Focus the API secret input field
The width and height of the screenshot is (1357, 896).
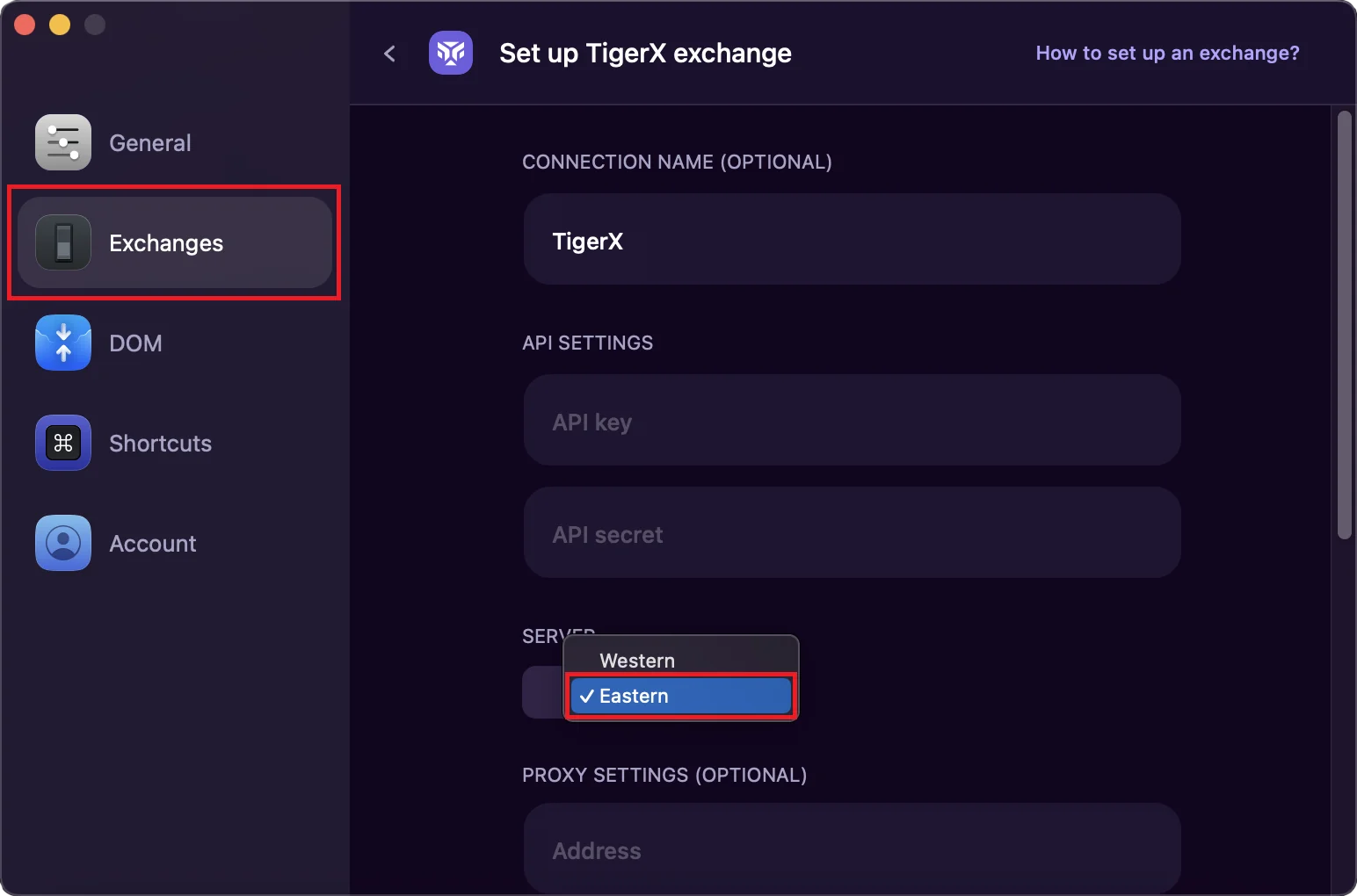pos(852,533)
